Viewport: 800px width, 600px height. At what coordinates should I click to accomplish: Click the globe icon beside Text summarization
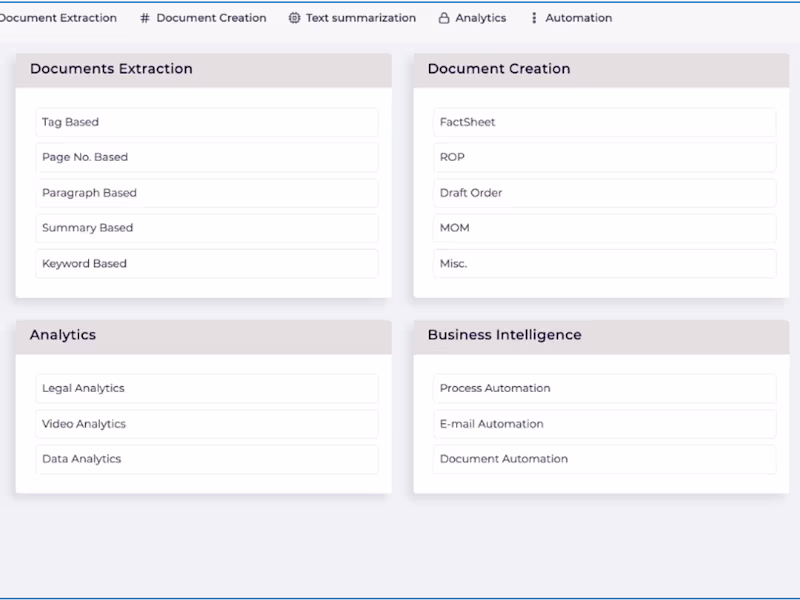(294, 18)
